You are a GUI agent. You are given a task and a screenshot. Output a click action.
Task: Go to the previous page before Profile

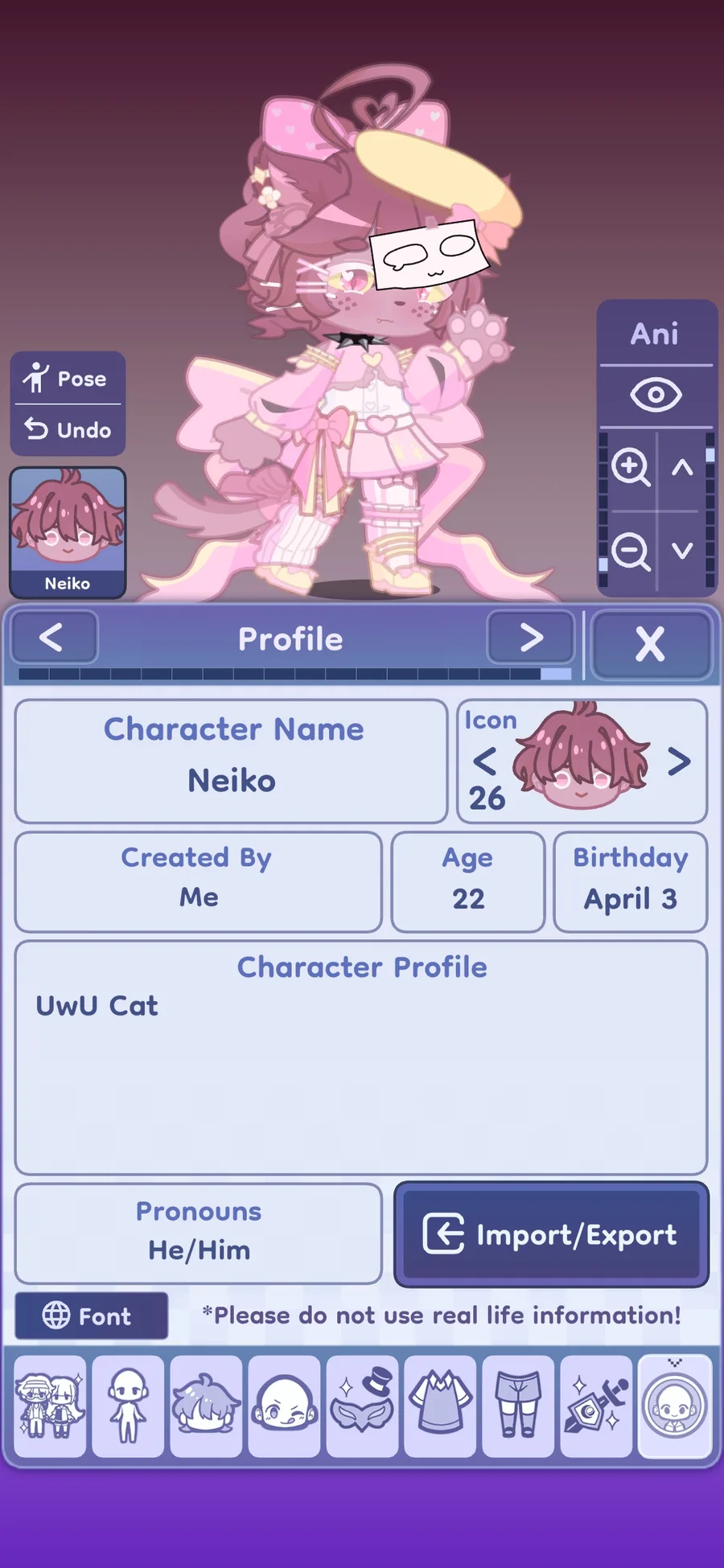pos(52,638)
